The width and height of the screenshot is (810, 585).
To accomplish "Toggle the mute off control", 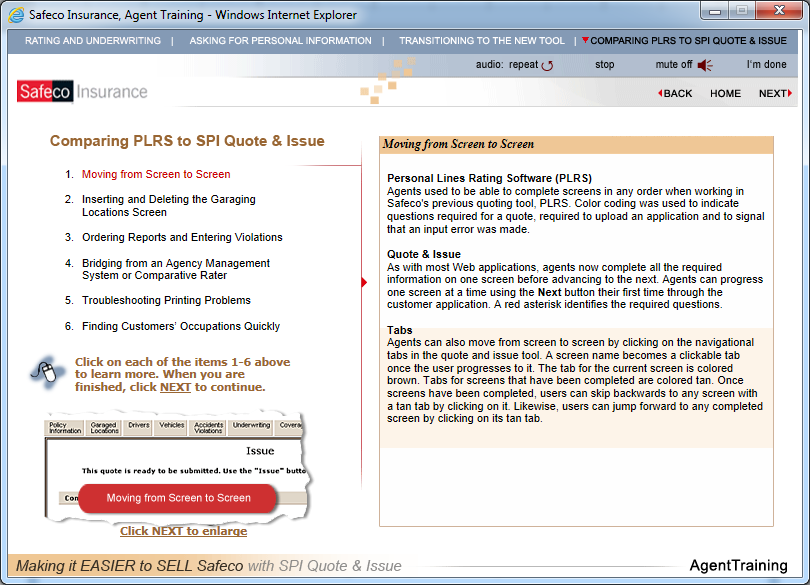I will (683, 65).
